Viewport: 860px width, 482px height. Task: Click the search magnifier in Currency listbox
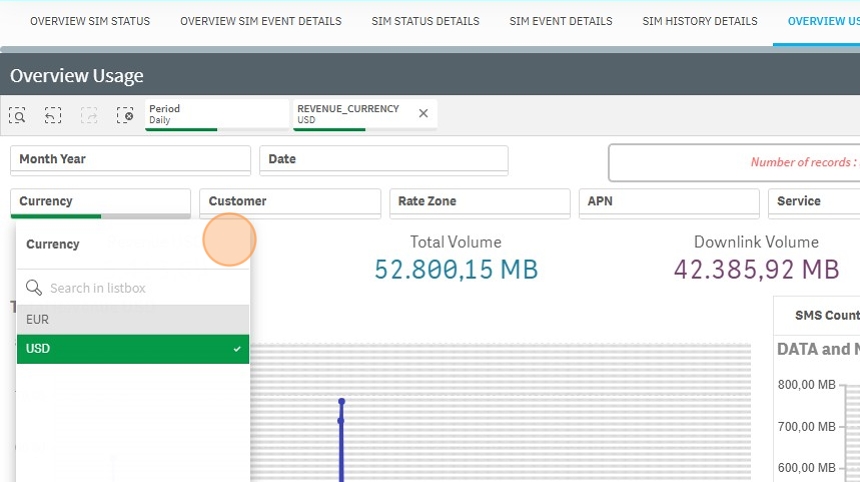pos(34,288)
